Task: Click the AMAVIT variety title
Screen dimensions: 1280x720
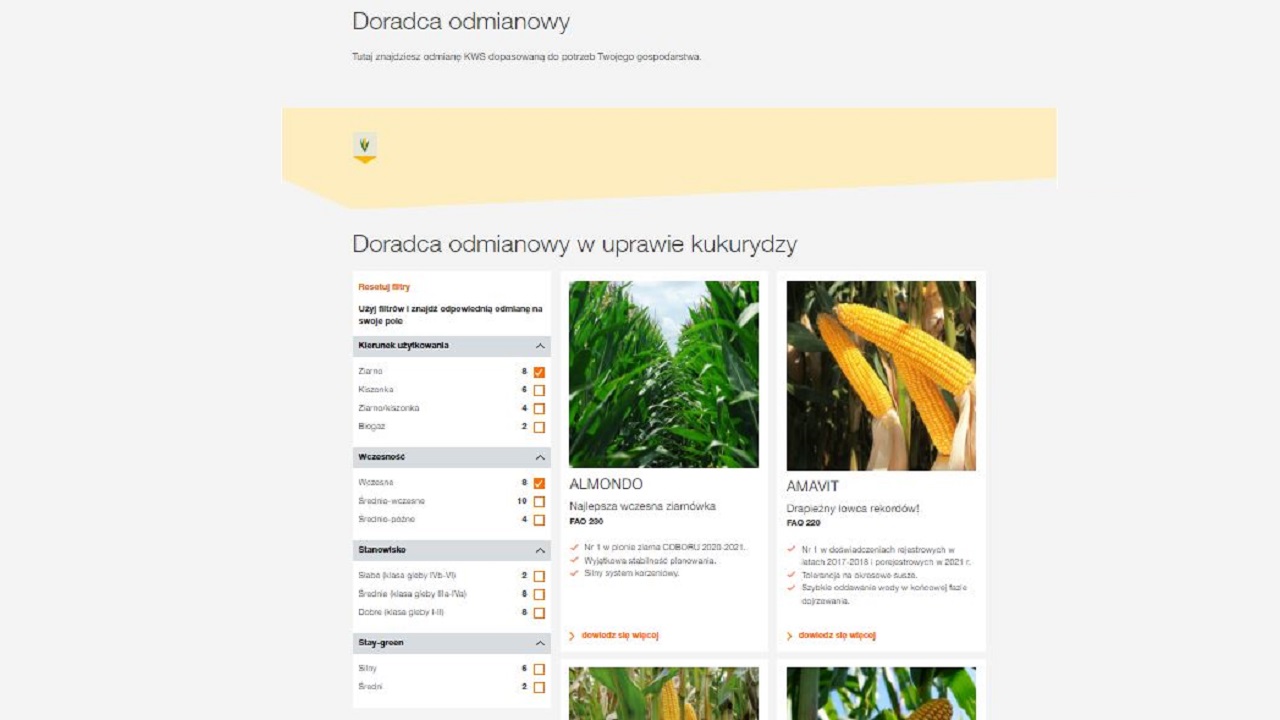Action: click(813, 486)
